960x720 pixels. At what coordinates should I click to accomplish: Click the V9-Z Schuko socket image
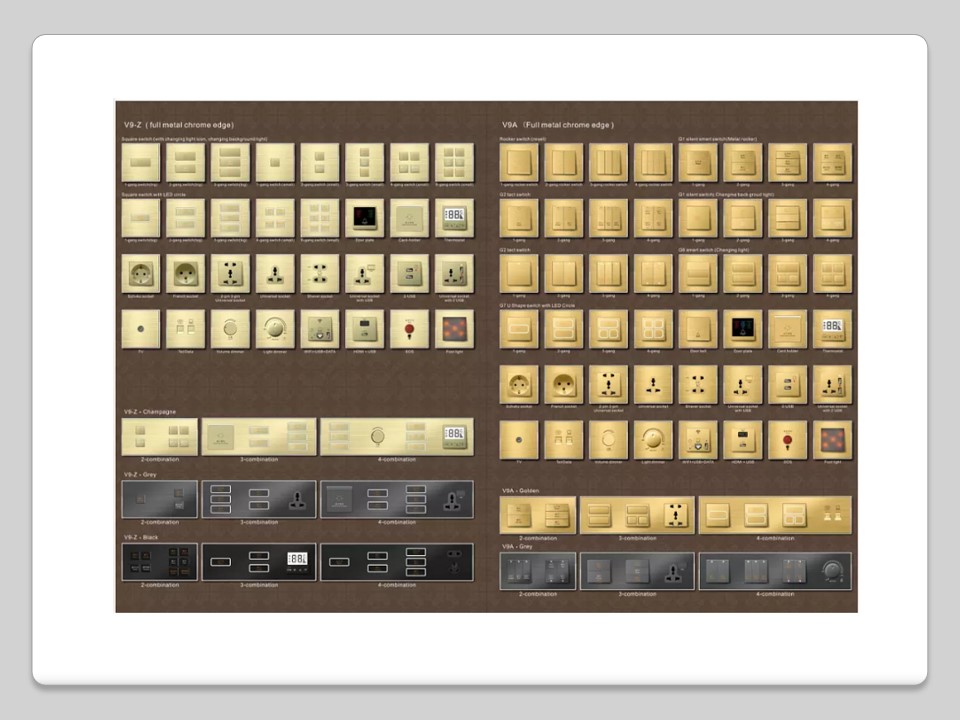pos(141,272)
